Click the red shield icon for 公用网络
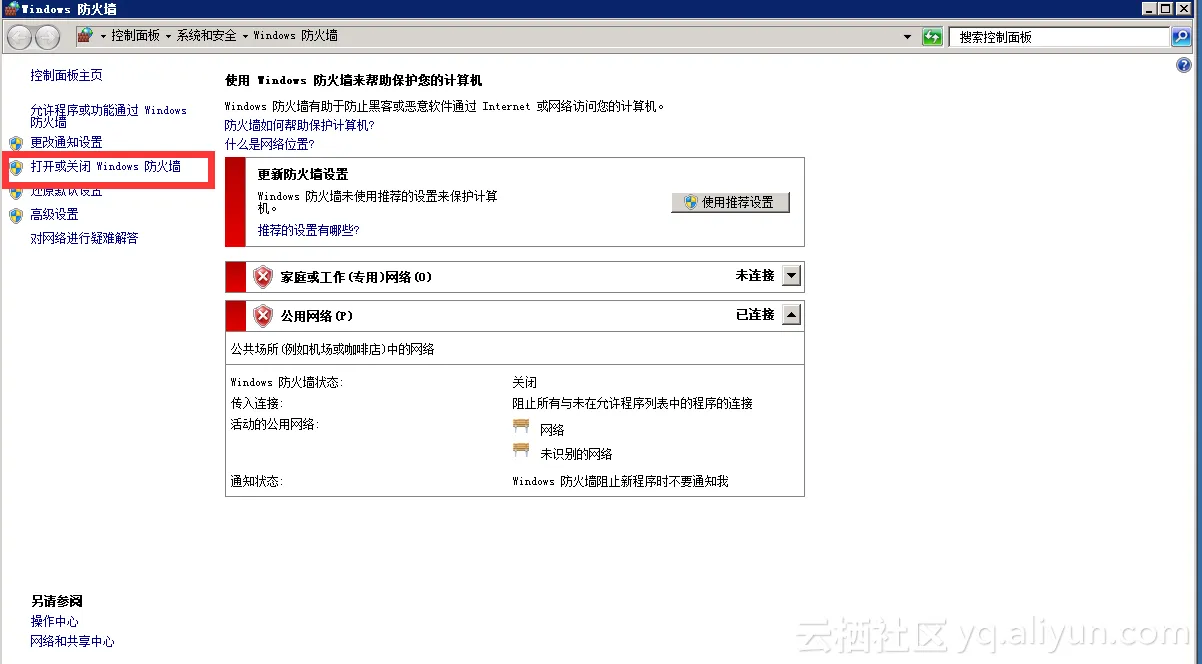 263,316
